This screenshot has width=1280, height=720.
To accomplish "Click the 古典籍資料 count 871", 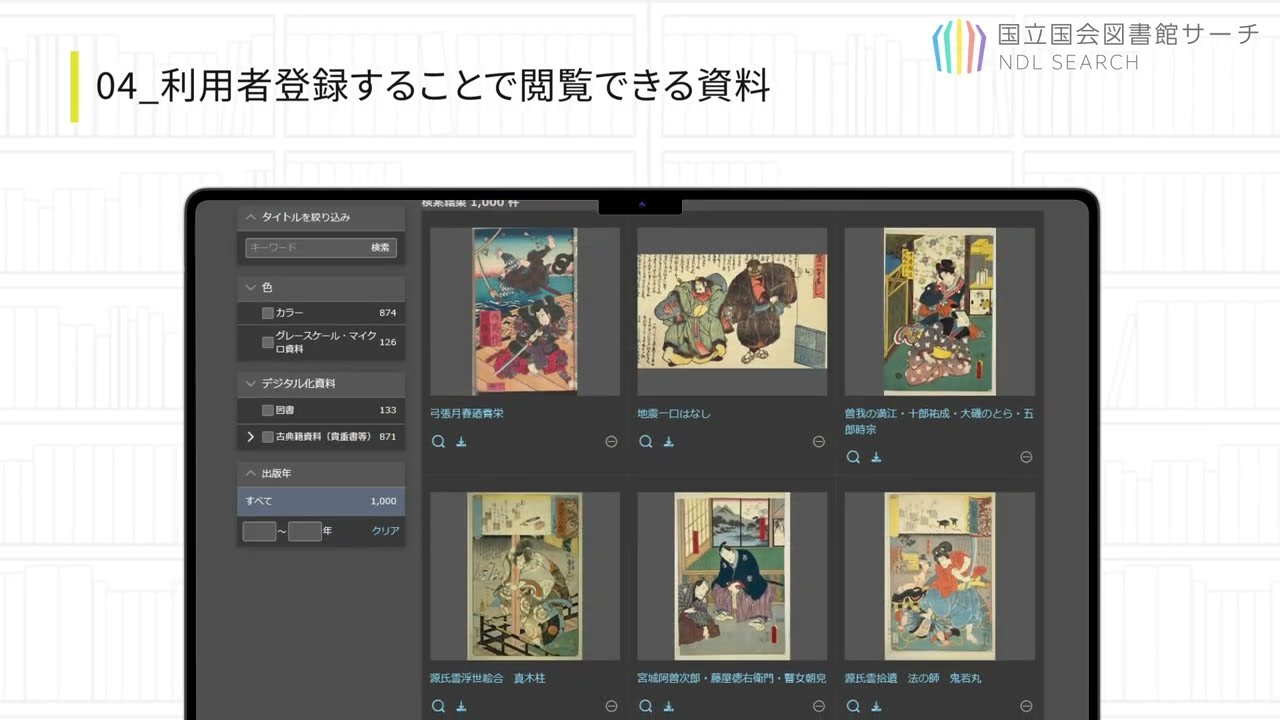I will [x=388, y=437].
